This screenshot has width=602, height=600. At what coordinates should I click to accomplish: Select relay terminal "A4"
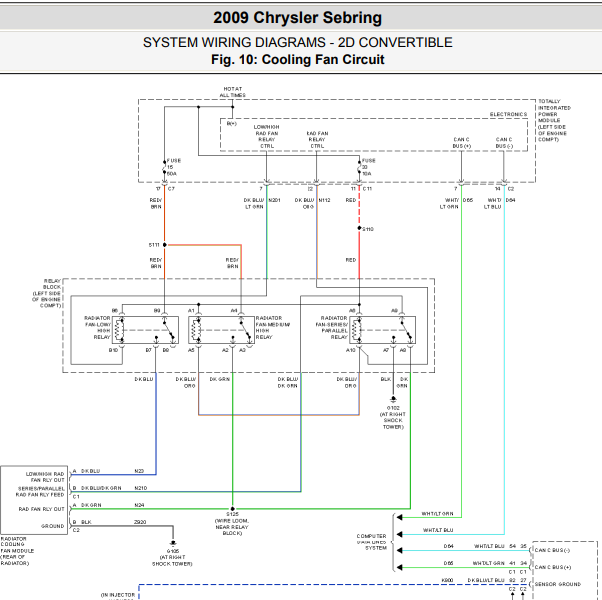234,311
